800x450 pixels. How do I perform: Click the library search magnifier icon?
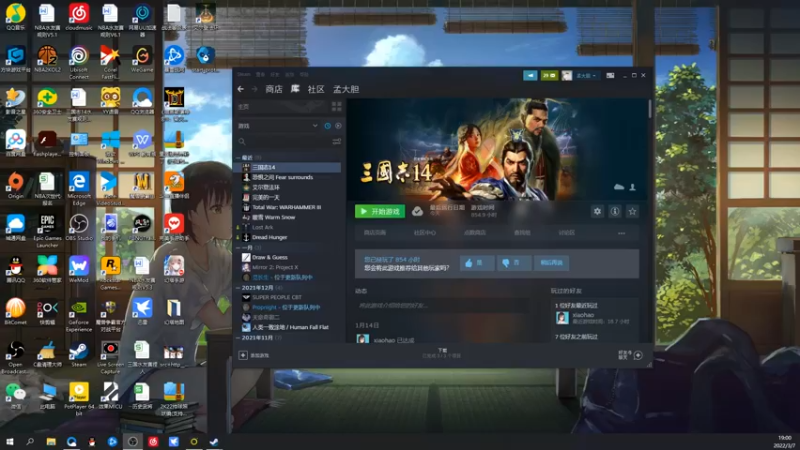(242, 141)
